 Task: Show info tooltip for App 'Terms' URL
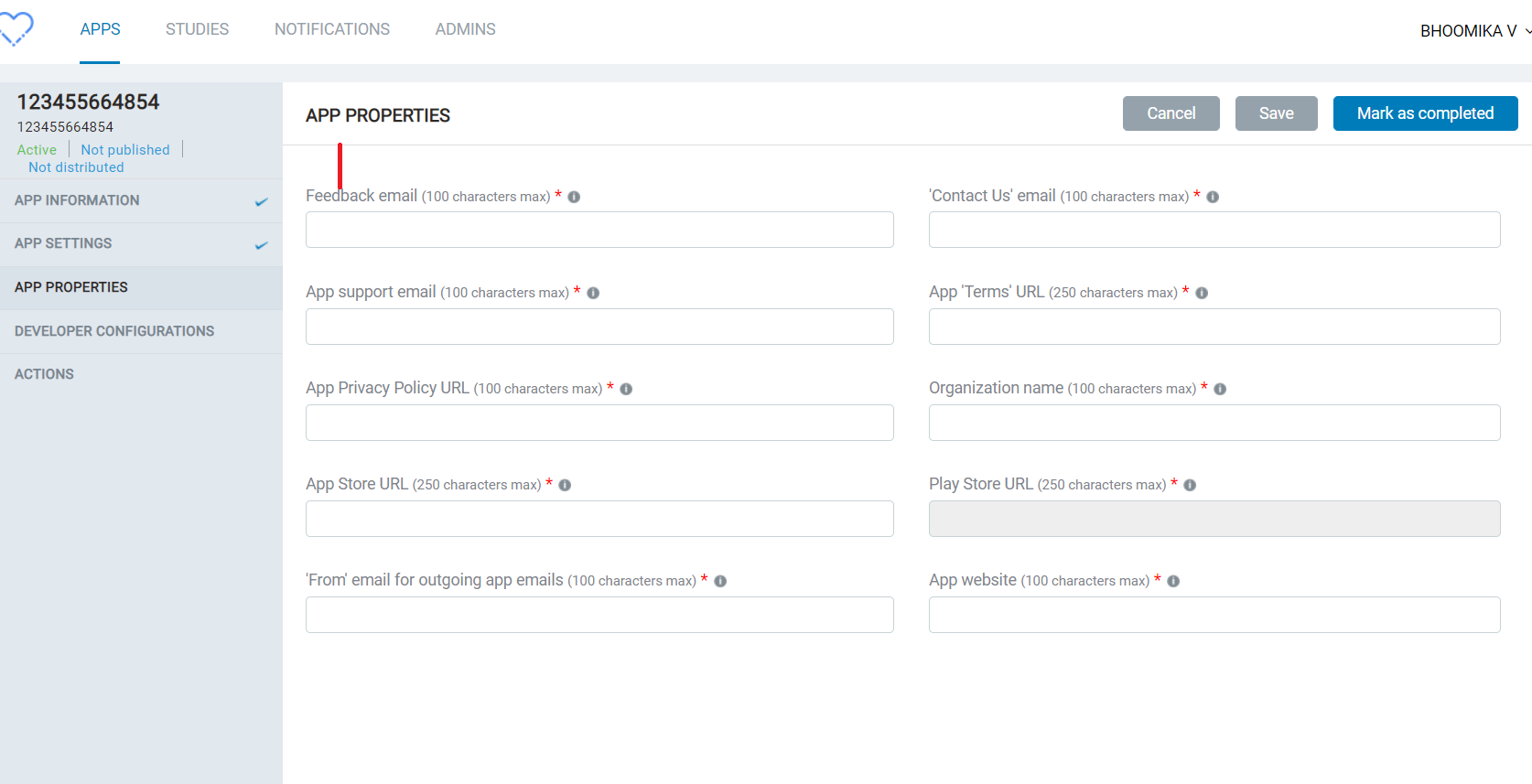click(x=1202, y=293)
